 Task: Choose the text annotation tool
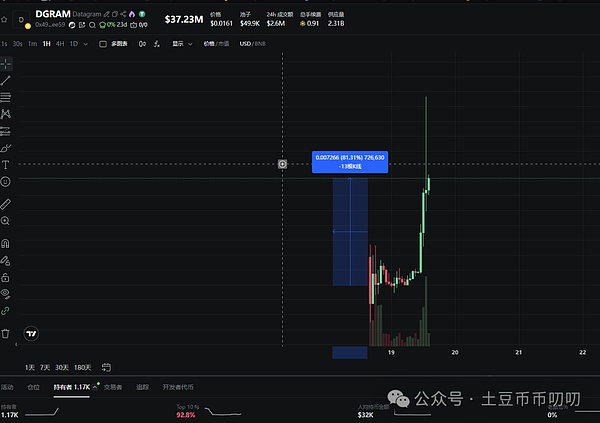[6, 164]
